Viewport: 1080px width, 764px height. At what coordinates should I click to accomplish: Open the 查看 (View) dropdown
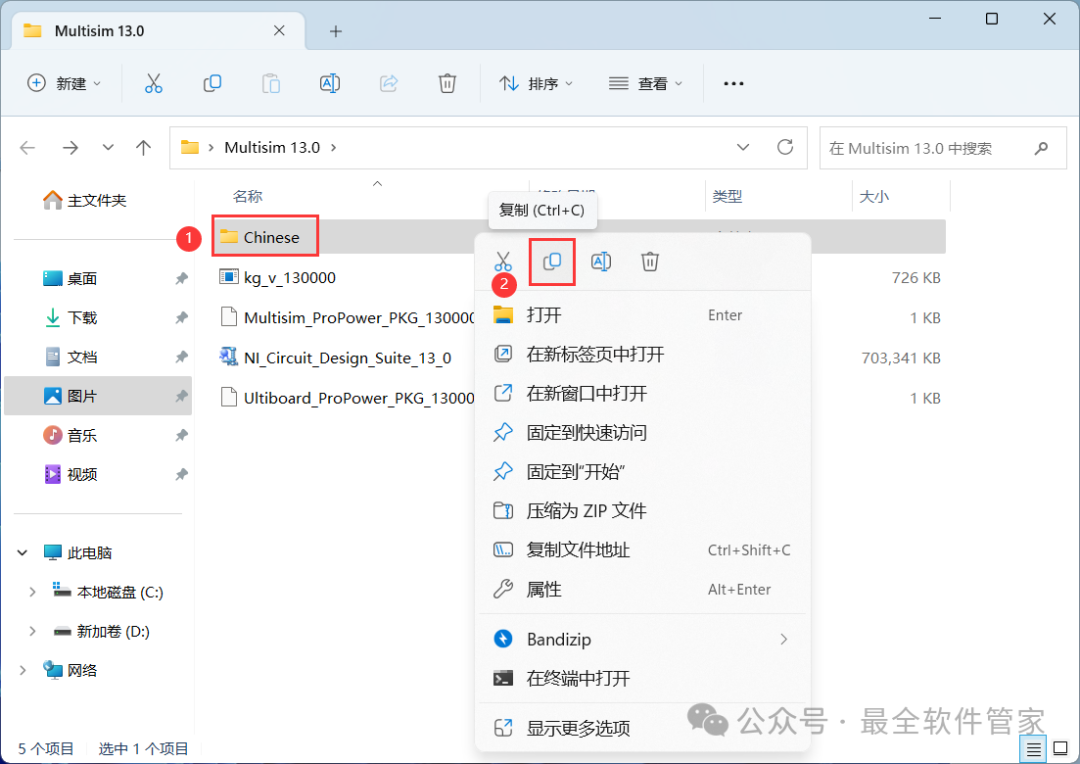pos(645,83)
